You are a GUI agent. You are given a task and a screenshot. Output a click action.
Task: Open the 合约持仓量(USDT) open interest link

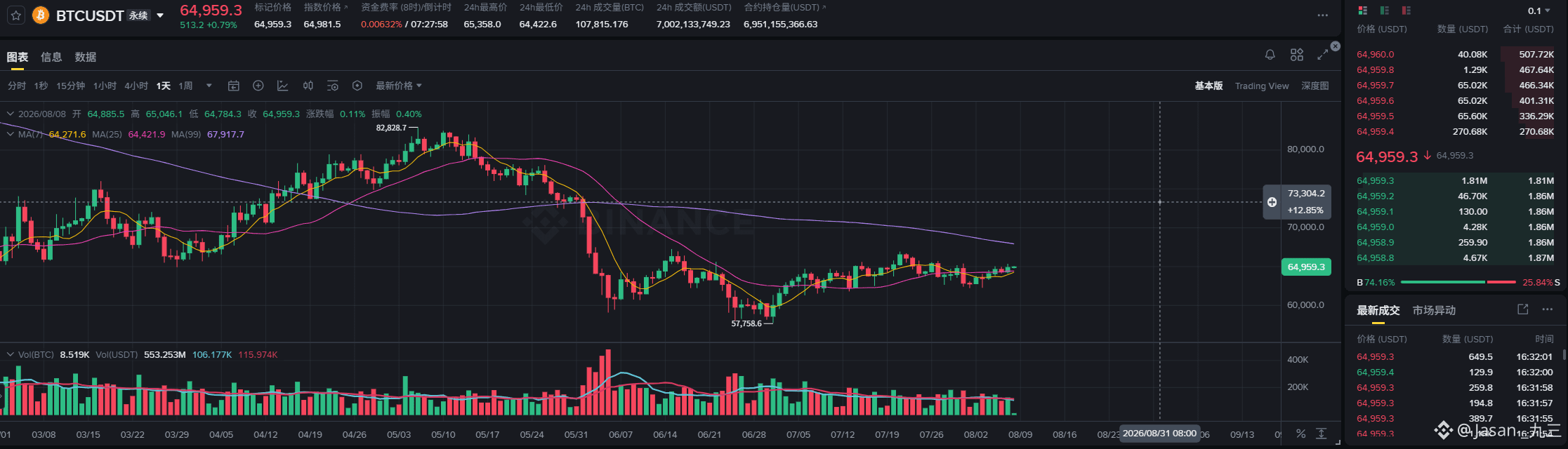(x=784, y=7)
